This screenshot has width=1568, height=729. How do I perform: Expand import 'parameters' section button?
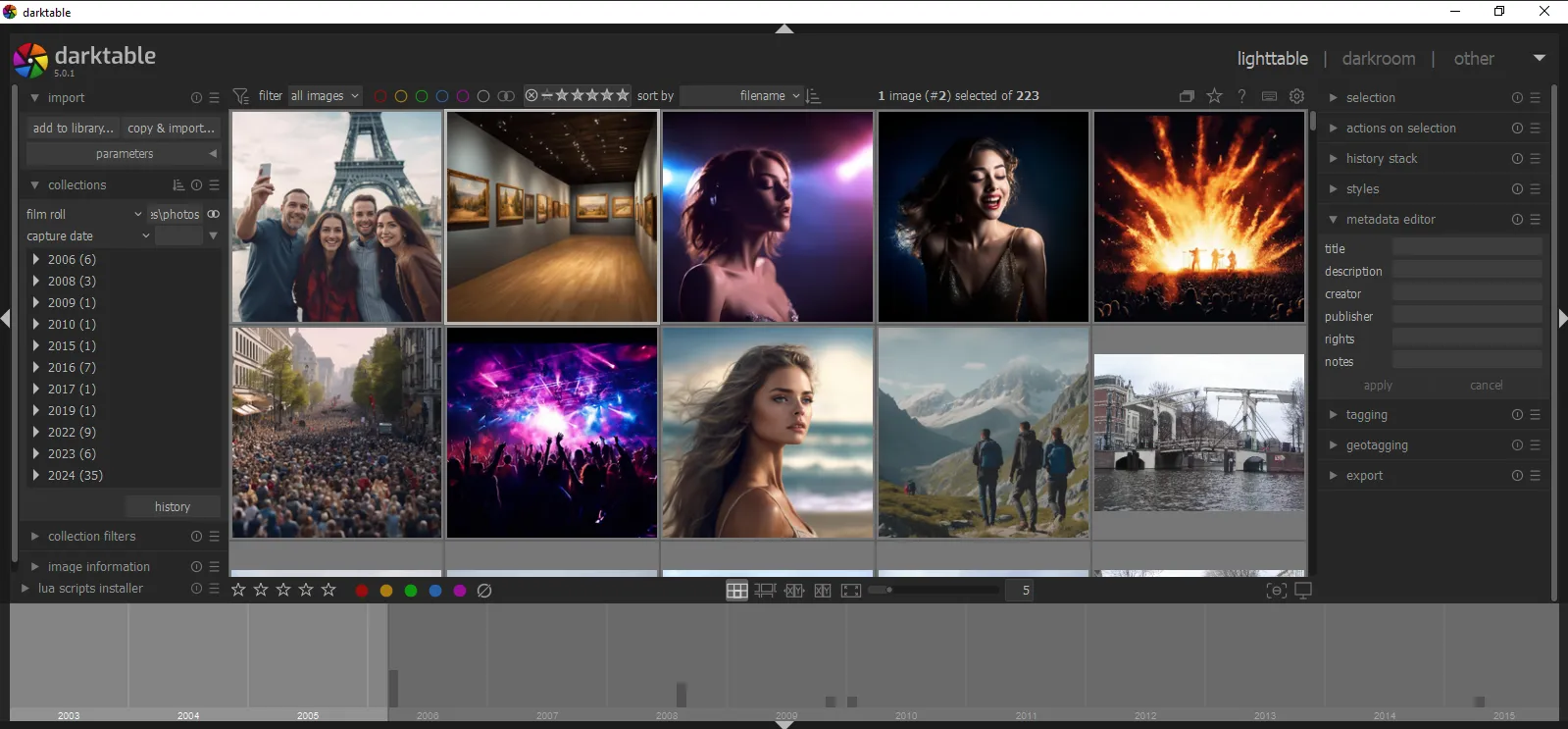(x=124, y=154)
